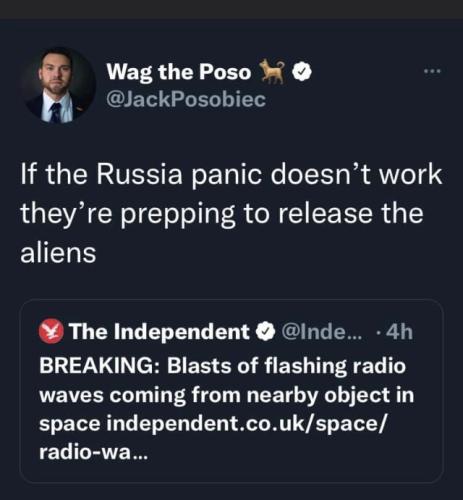Open The Independent account name
463x500 pixels.
click(159, 332)
